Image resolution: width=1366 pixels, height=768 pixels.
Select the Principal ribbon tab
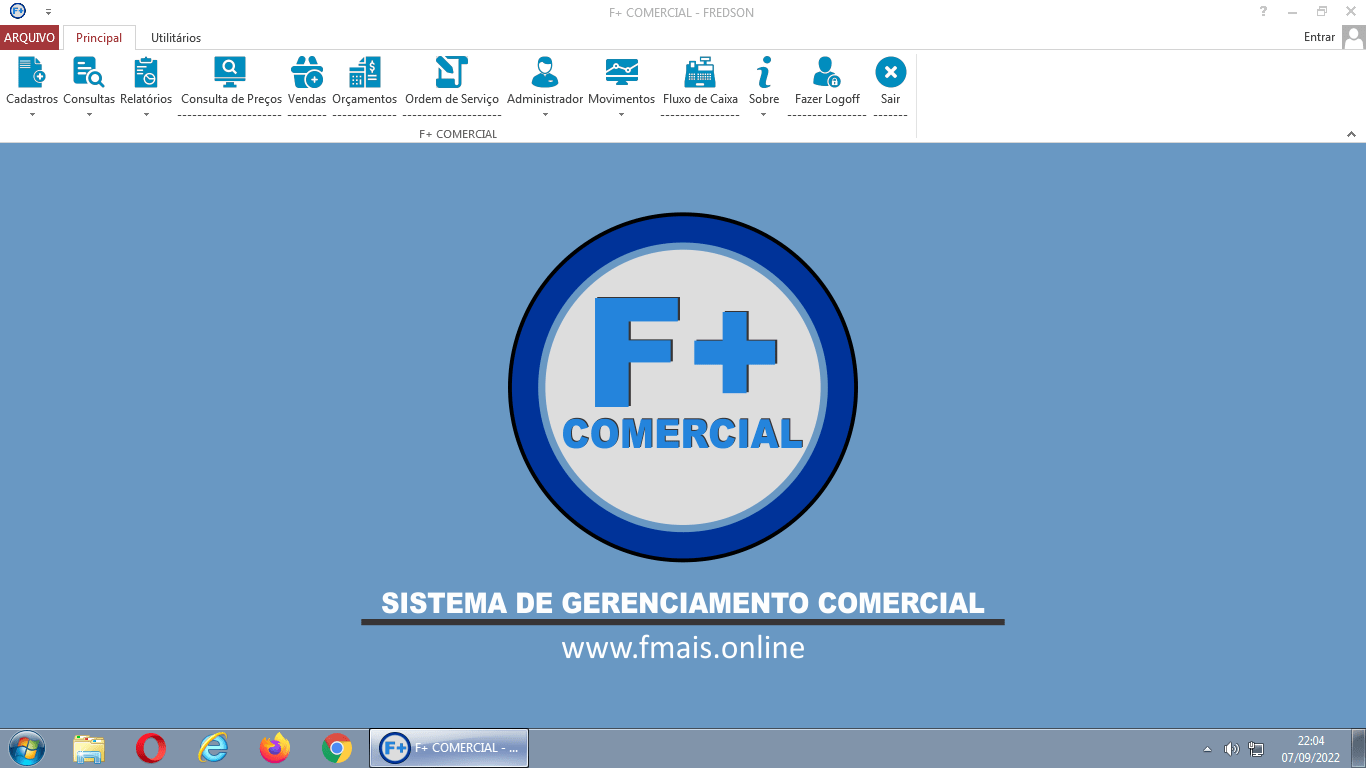tap(99, 38)
